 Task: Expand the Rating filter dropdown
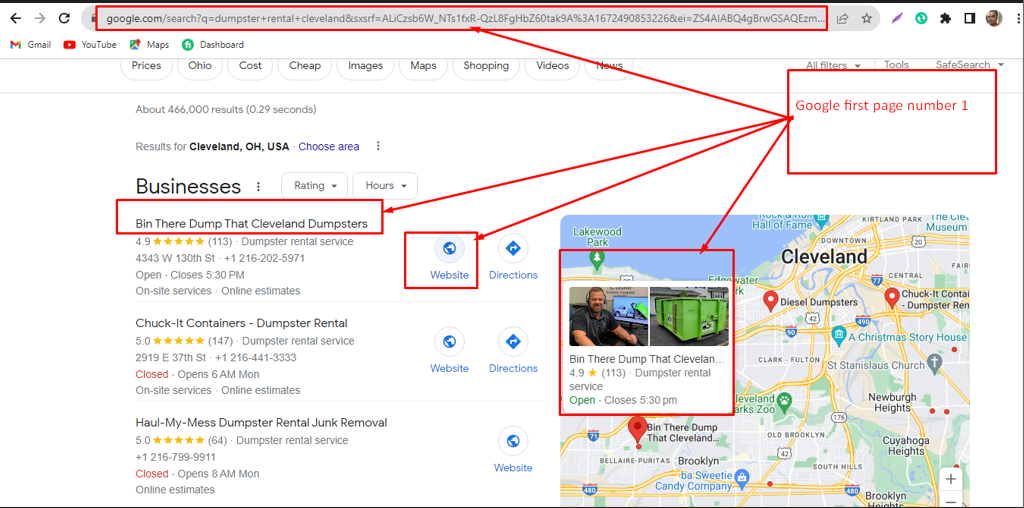point(315,185)
